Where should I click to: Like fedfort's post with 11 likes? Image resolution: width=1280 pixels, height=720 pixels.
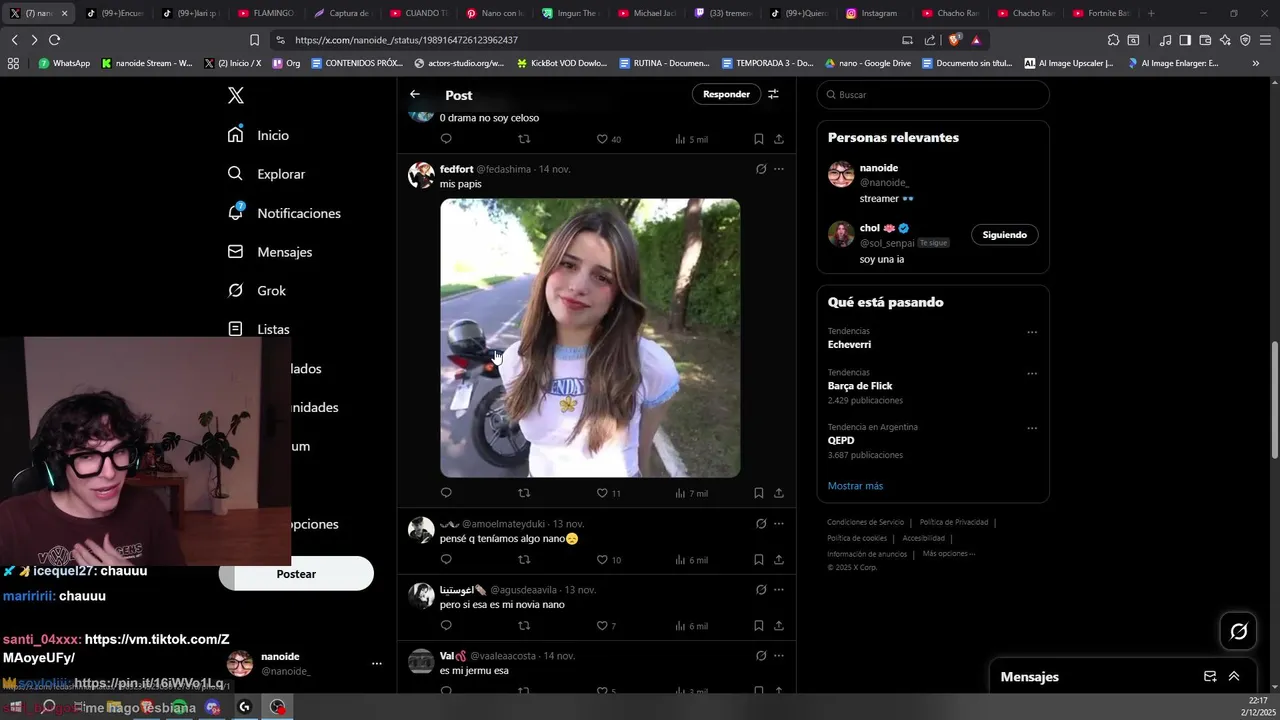coord(608,493)
